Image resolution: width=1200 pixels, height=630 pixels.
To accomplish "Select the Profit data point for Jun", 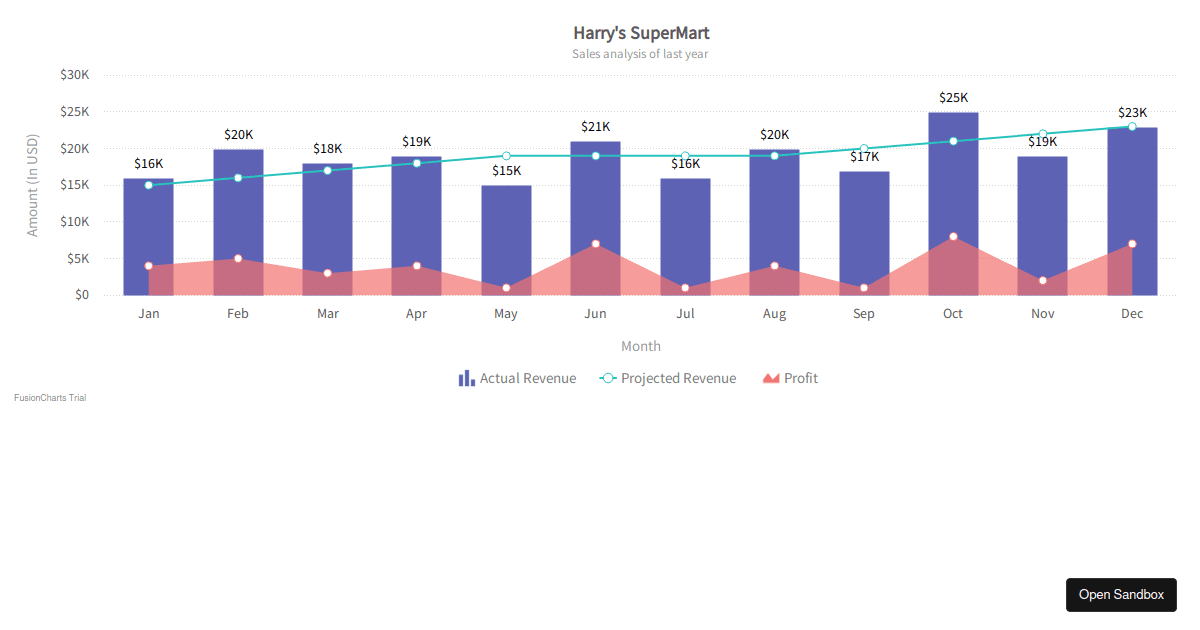I will coord(595,244).
